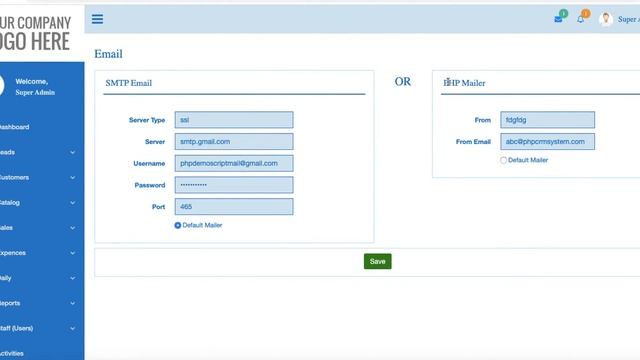
Task: Open Customers menu in the sidebar
Action: pyautogui.click(x=14, y=178)
